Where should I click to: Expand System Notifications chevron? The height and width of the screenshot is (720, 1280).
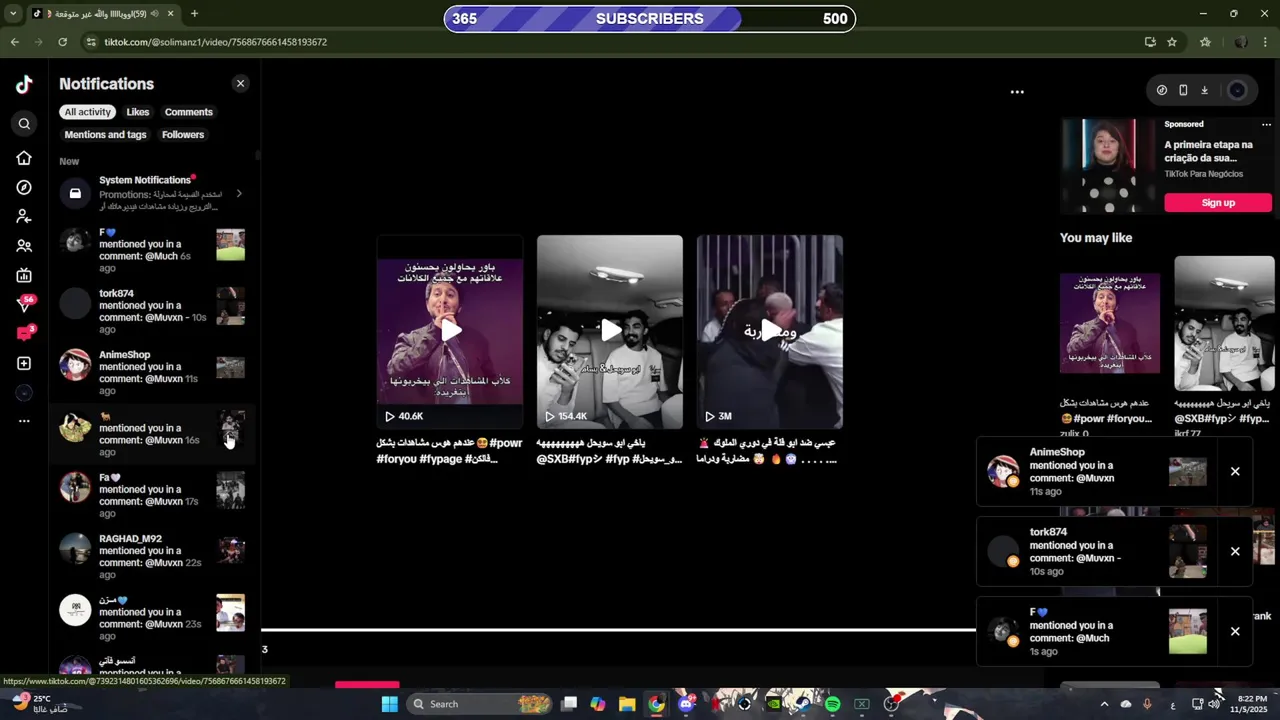tap(239, 193)
